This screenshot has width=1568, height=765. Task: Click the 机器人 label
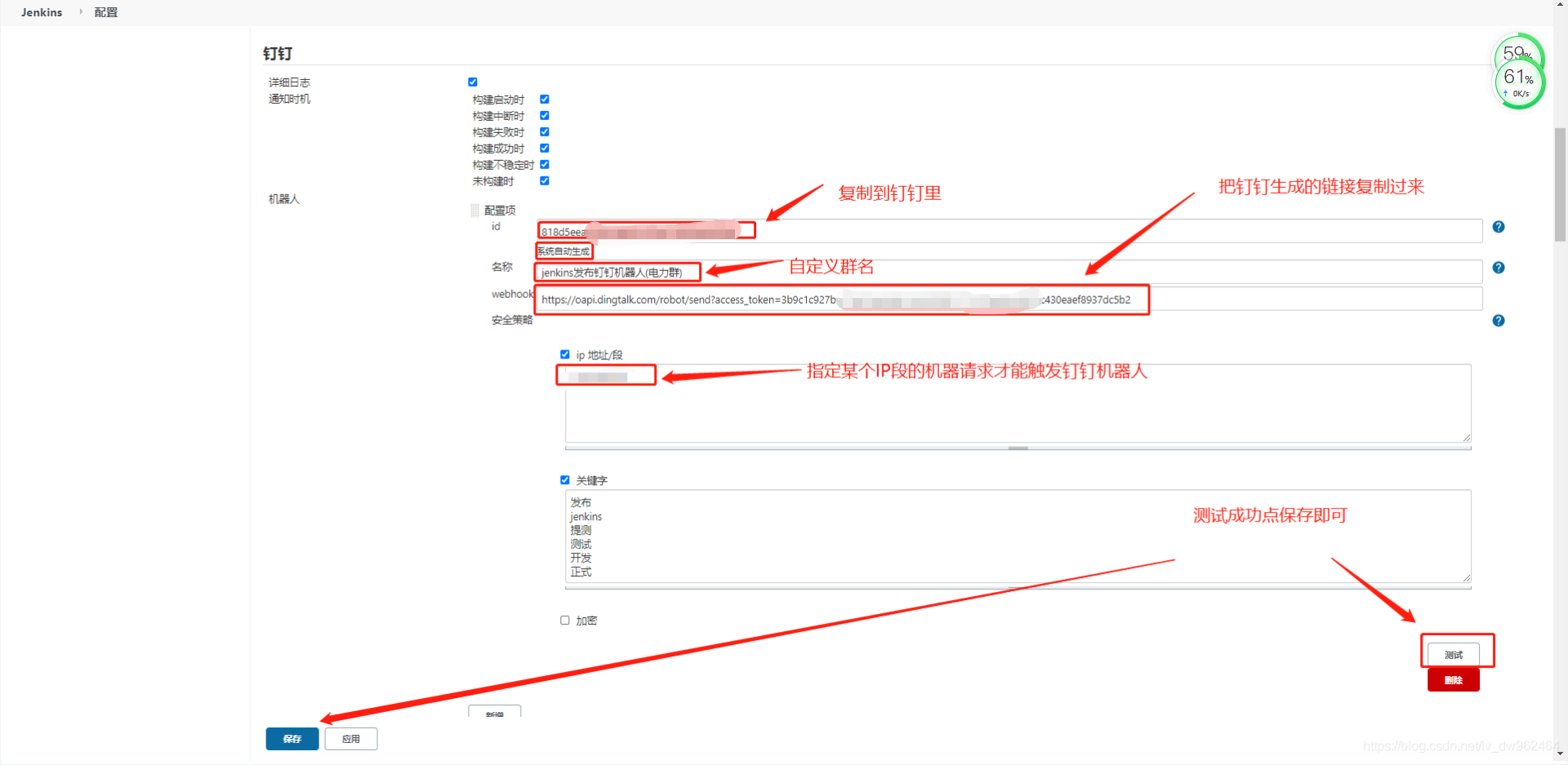[284, 199]
